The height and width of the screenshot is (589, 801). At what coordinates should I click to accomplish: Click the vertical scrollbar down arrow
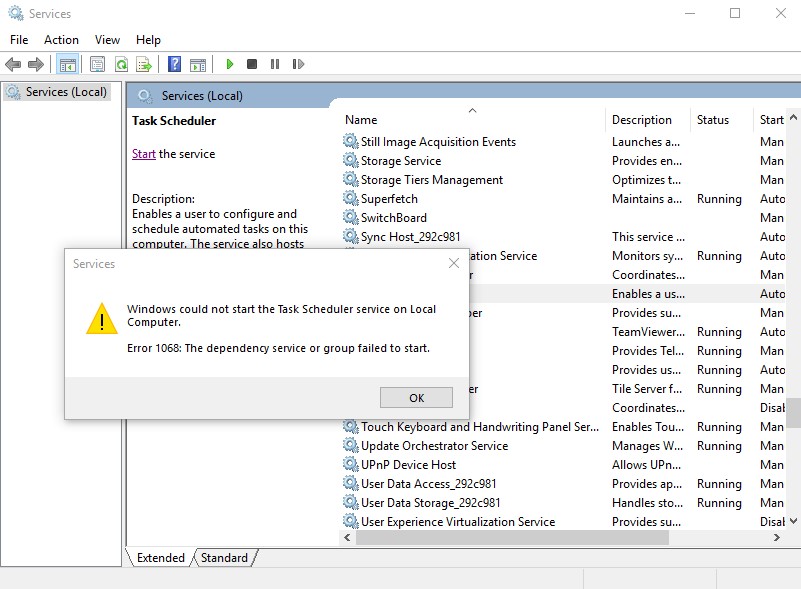pos(793,521)
